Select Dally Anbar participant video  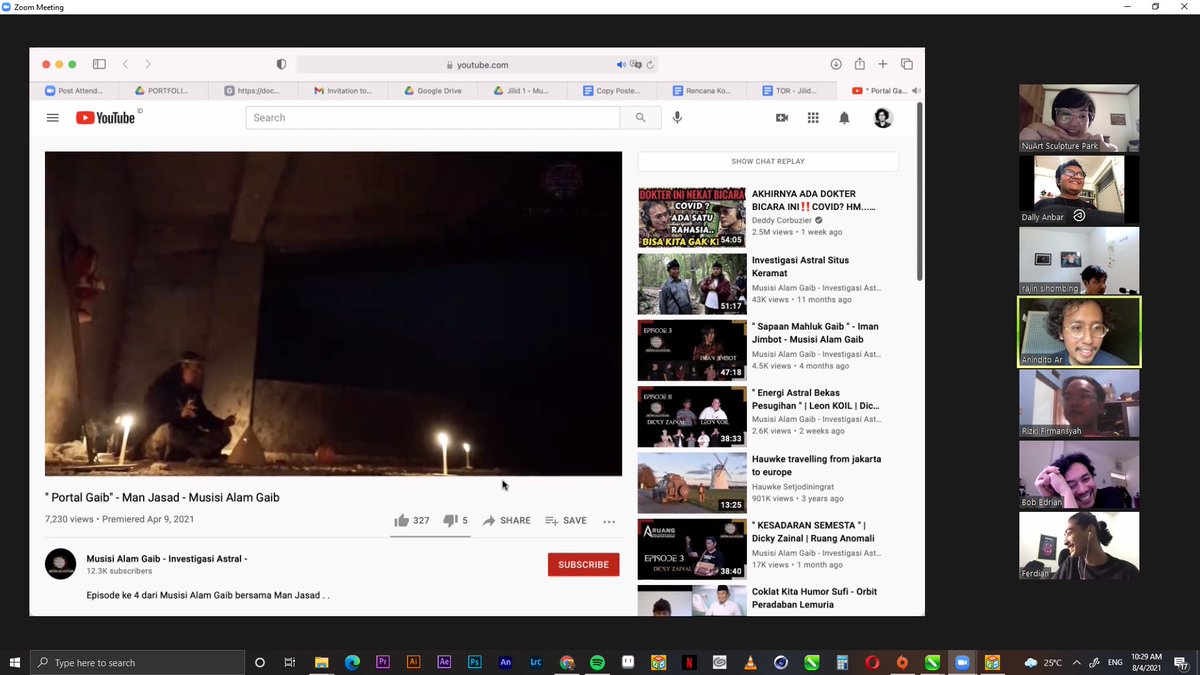pyautogui.click(x=1079, y=189)
